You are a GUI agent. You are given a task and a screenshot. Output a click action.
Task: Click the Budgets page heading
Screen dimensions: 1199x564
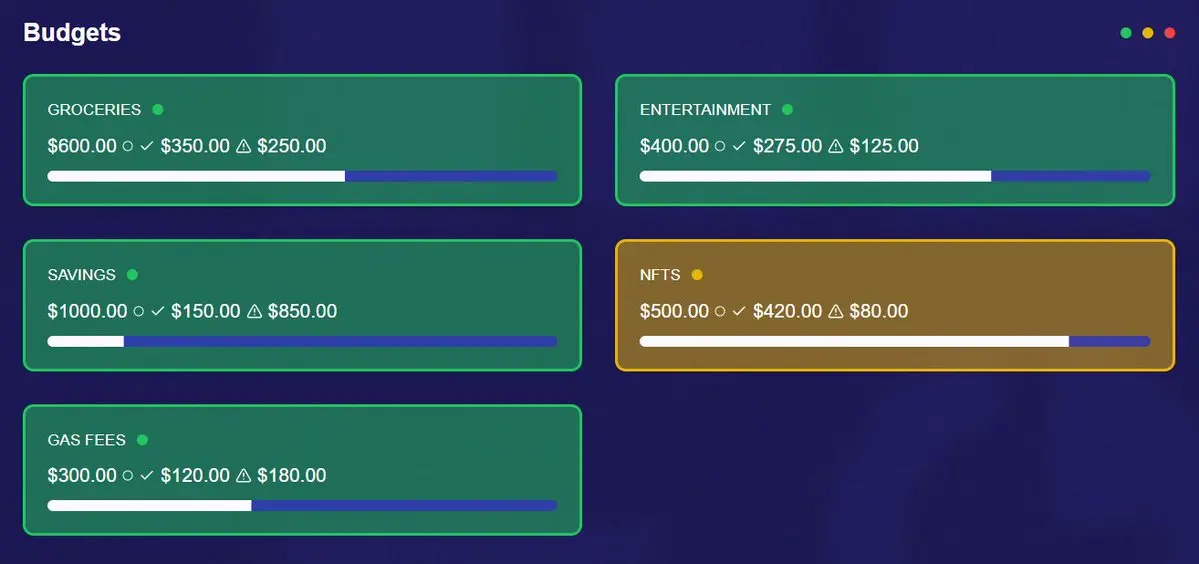coord(72,33)
